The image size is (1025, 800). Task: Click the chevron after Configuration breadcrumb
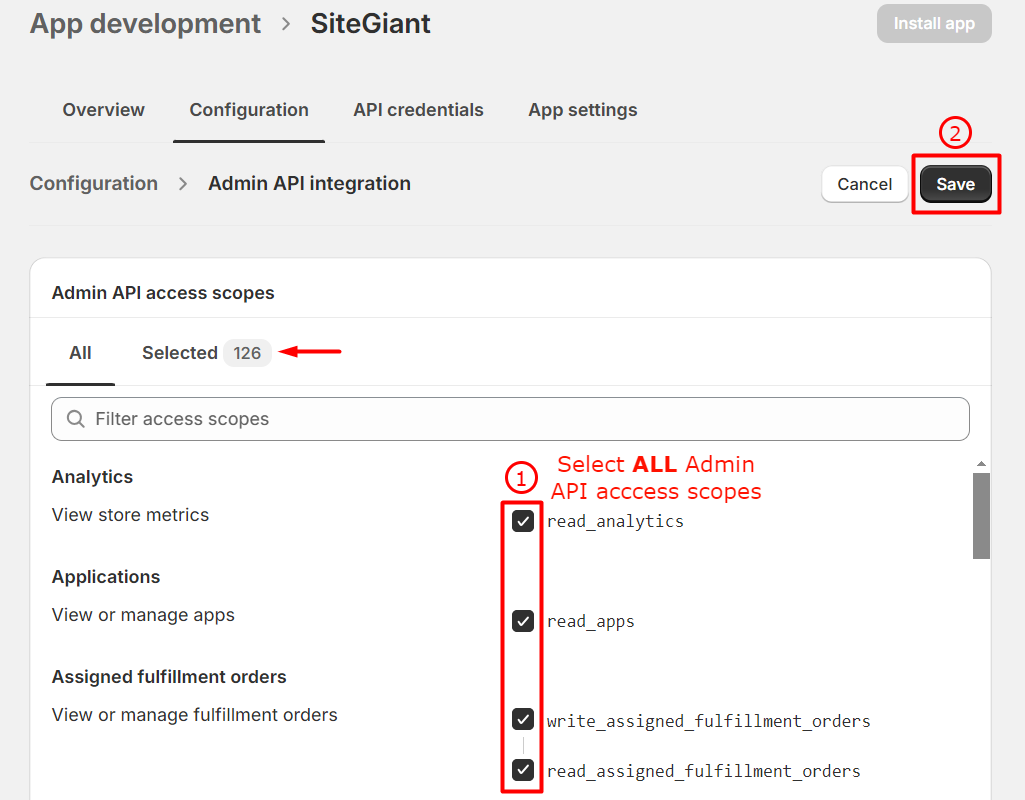(183, 184)
